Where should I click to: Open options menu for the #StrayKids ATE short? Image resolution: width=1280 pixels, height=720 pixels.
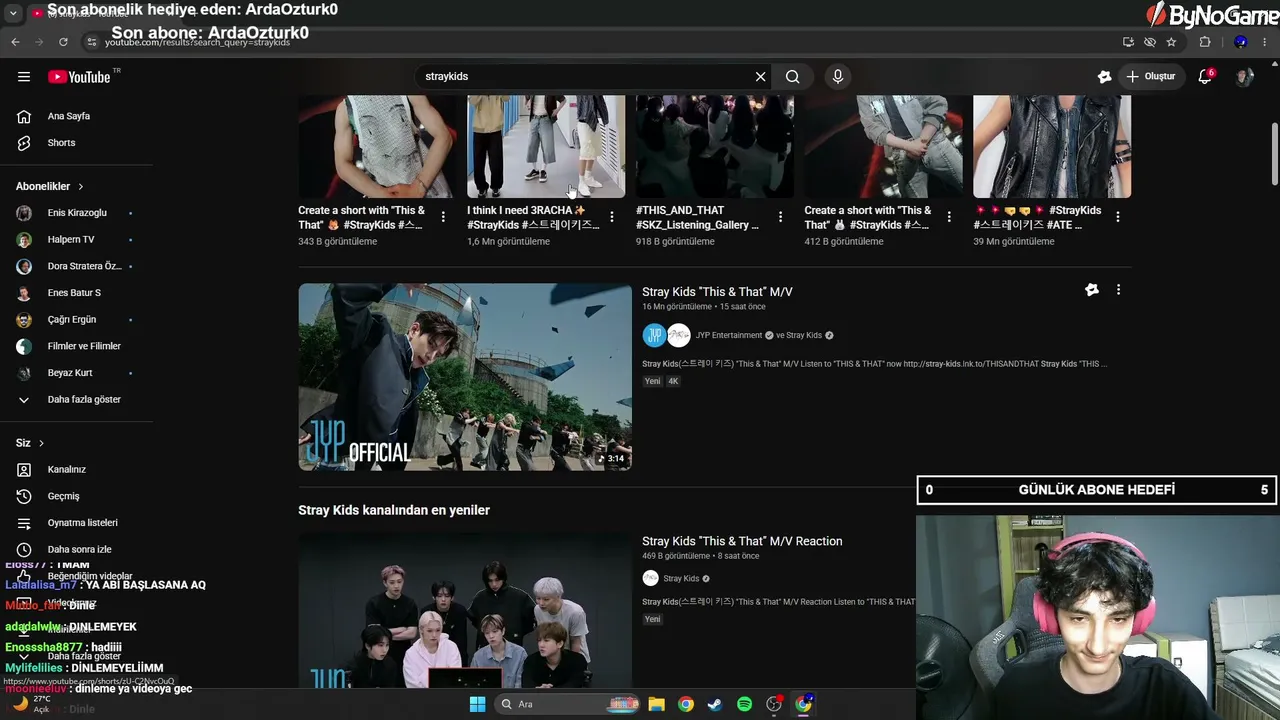(x=1118, y=217)
